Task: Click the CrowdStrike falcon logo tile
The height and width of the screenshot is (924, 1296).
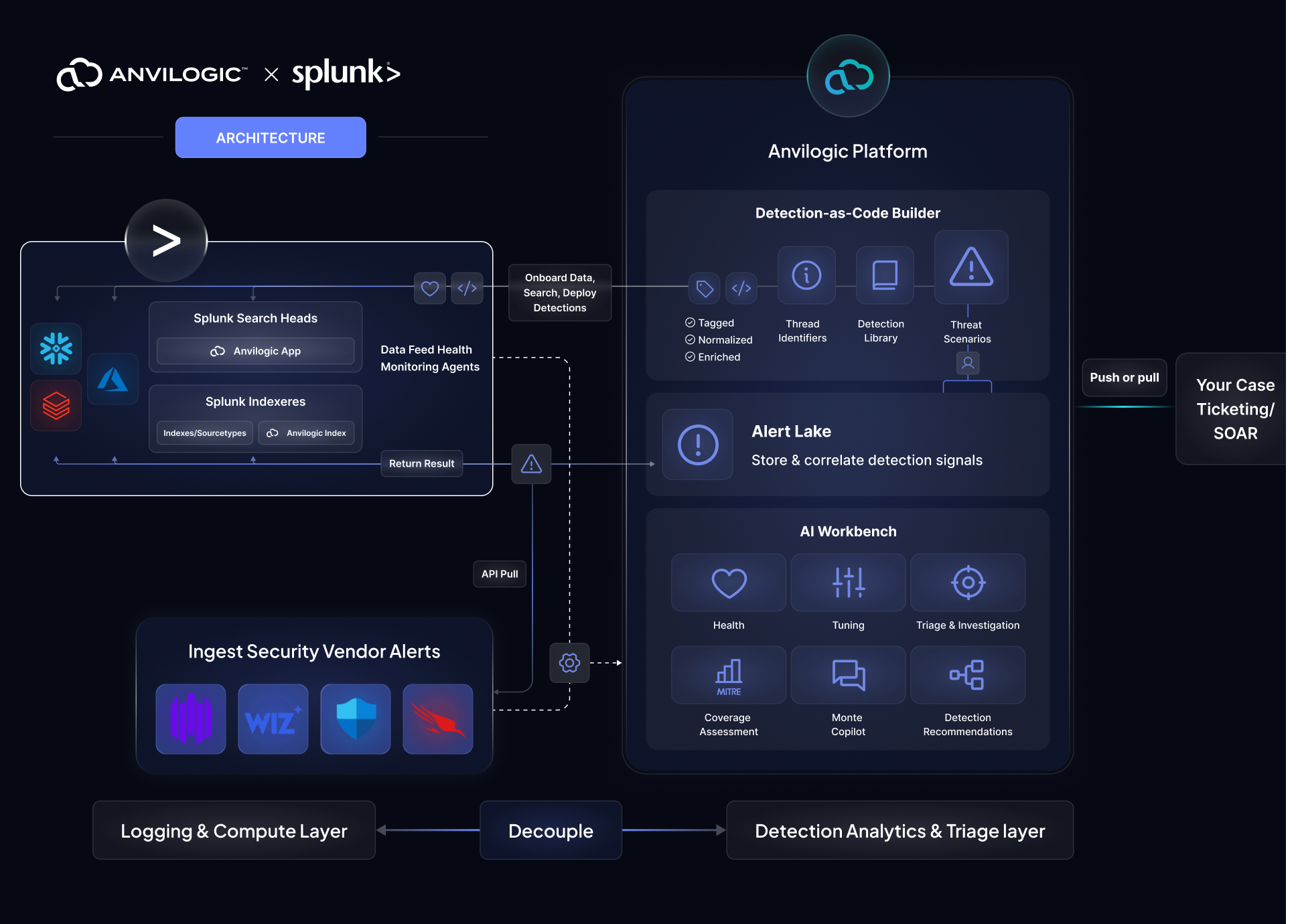Action: click(438, 719)
